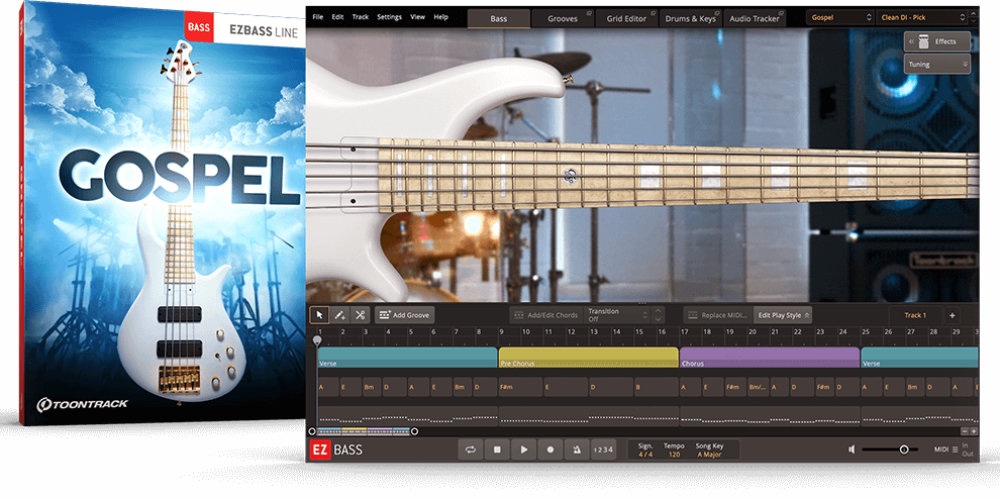1000x500 pixels.
Task: Adjust the master volume slider
Action: click(x=903, y=450)
